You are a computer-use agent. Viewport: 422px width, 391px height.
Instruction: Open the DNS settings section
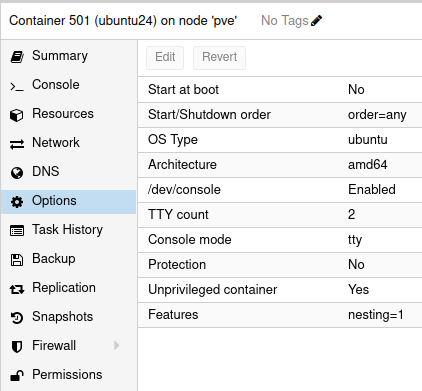[x=69, y=172]
